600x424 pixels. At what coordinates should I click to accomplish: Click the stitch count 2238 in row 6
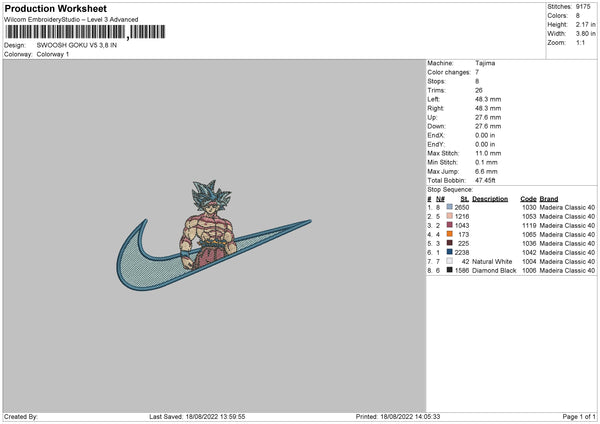(462, 253)
